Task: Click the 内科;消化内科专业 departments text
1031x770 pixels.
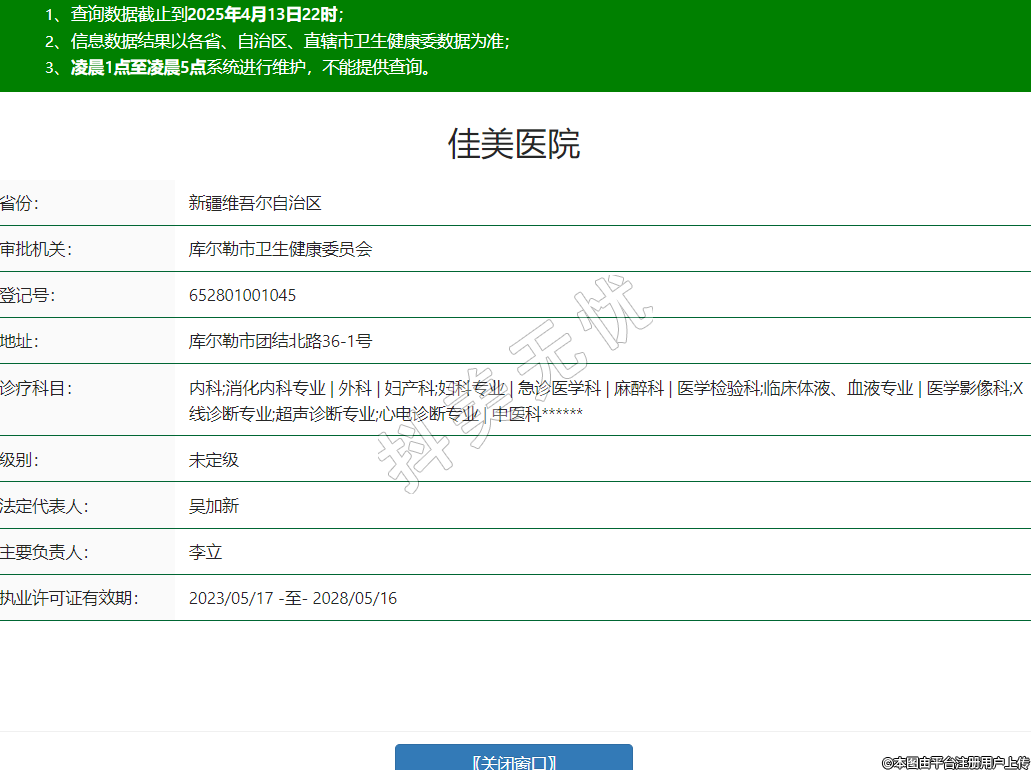Action: (257, 388)
